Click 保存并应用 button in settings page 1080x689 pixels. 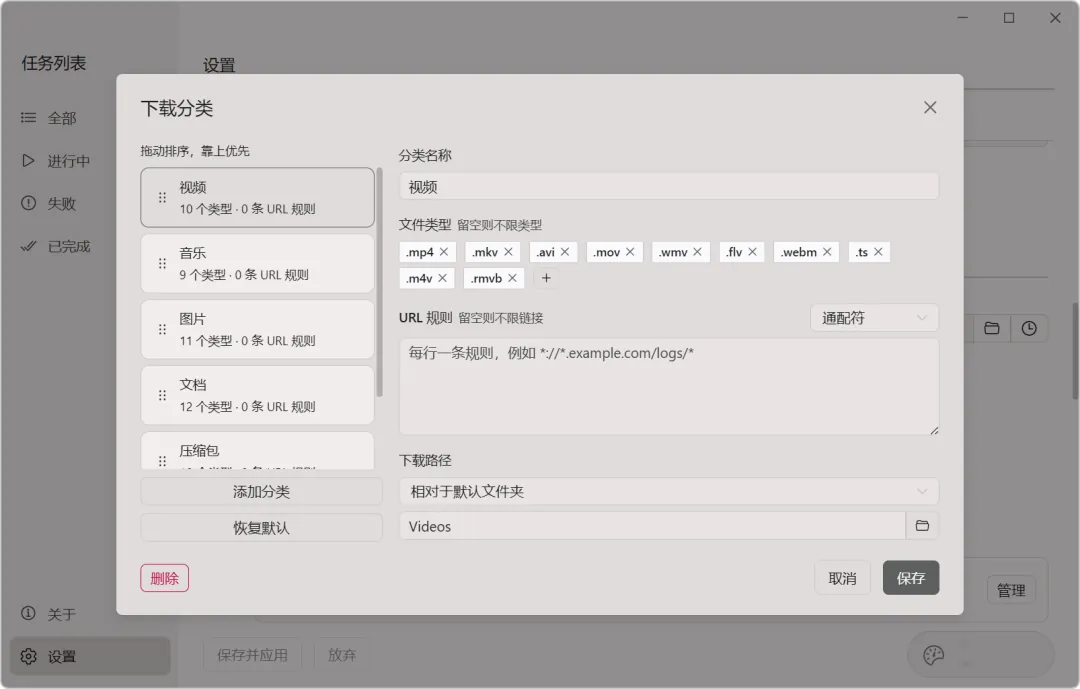click(x=252, y=655)
